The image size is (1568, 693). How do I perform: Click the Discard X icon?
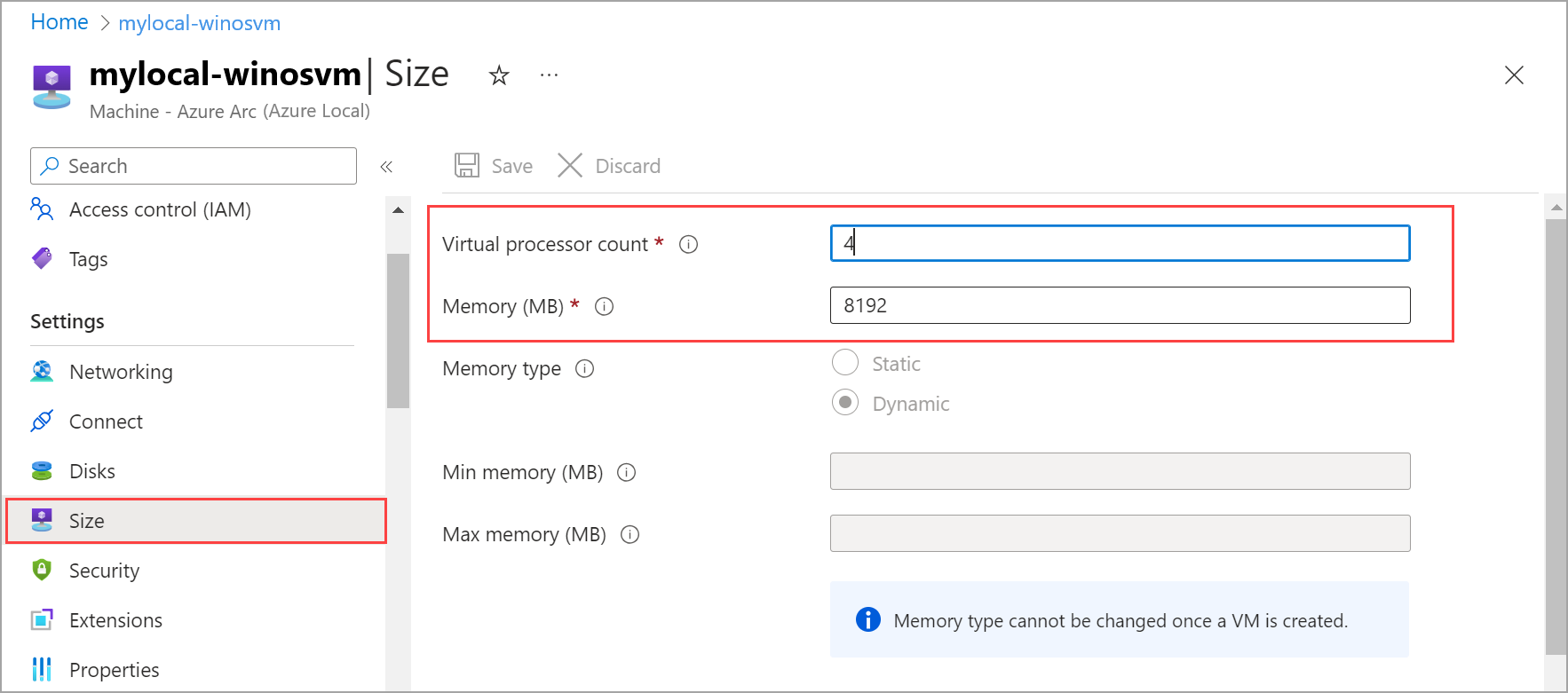point(570,166)
